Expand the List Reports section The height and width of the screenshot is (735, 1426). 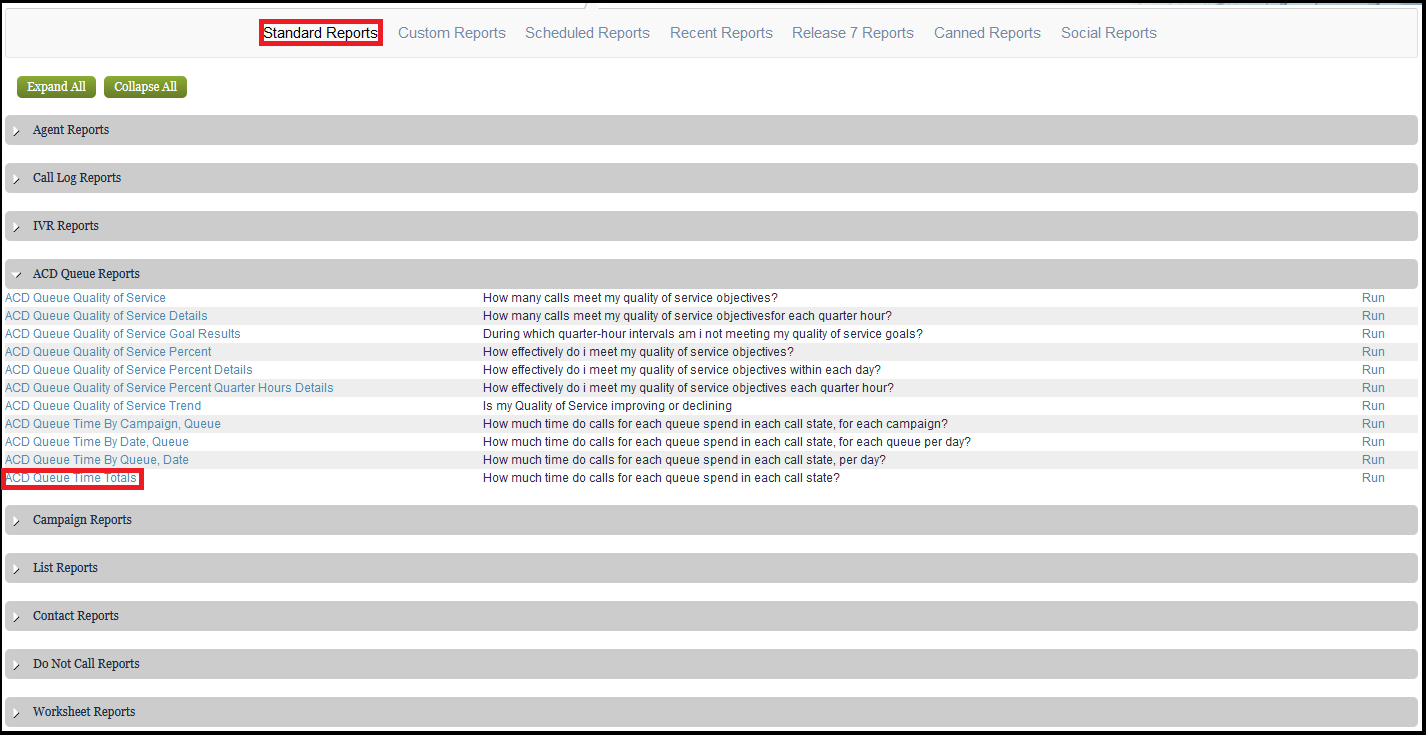[711, 568]
